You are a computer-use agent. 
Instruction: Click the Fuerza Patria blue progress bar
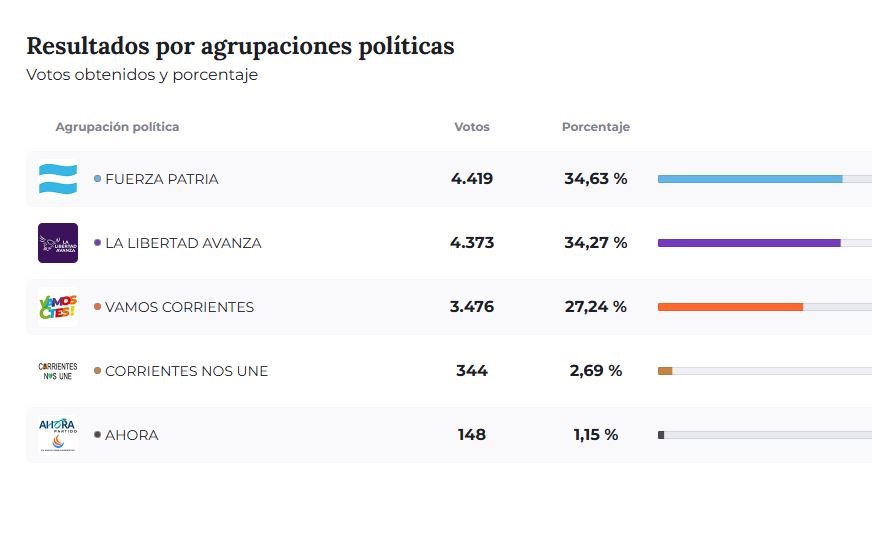(749, 179)
